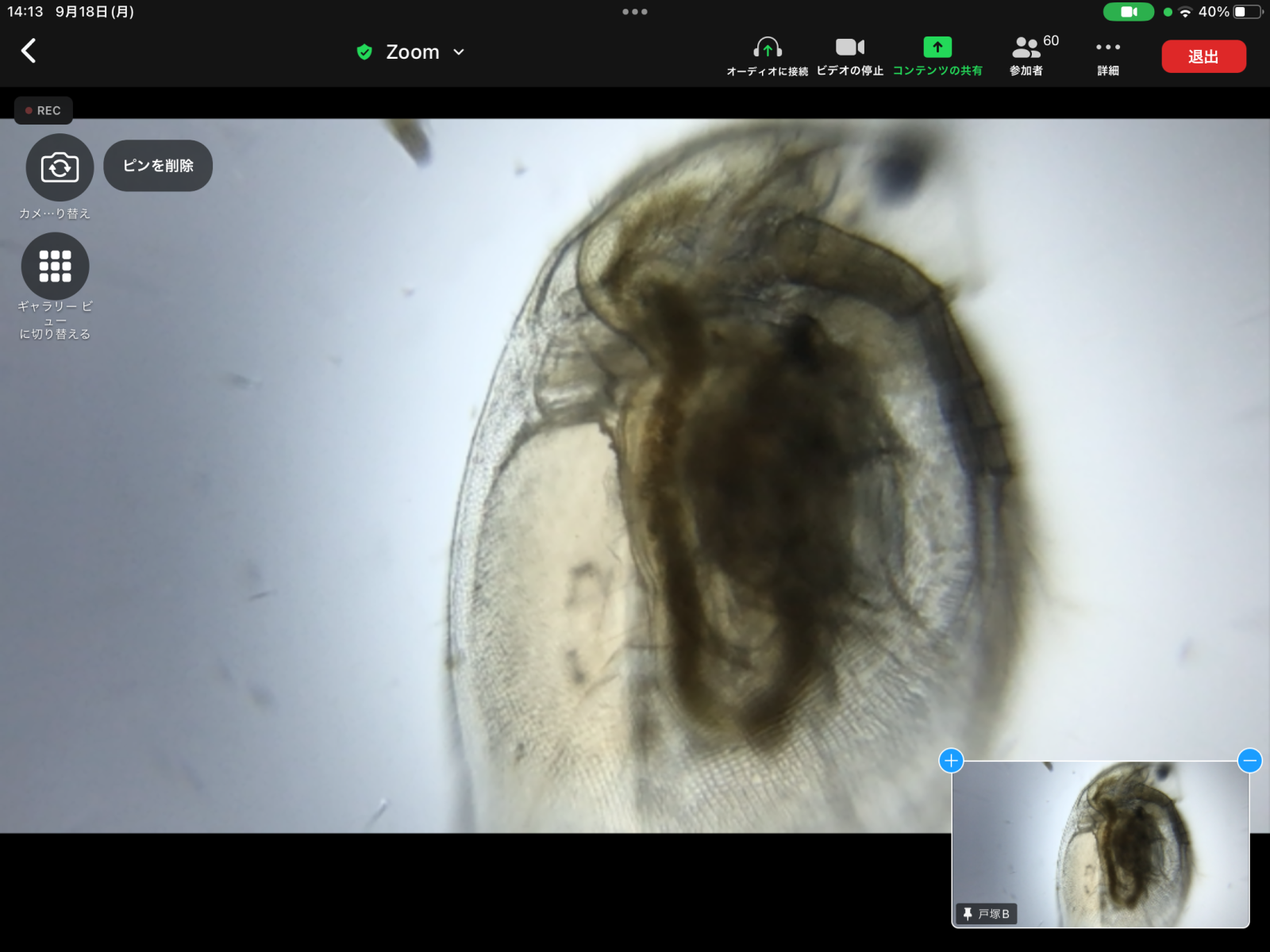Tap the green camera-in-use status pill
1270x952 pixels.
1128,12
